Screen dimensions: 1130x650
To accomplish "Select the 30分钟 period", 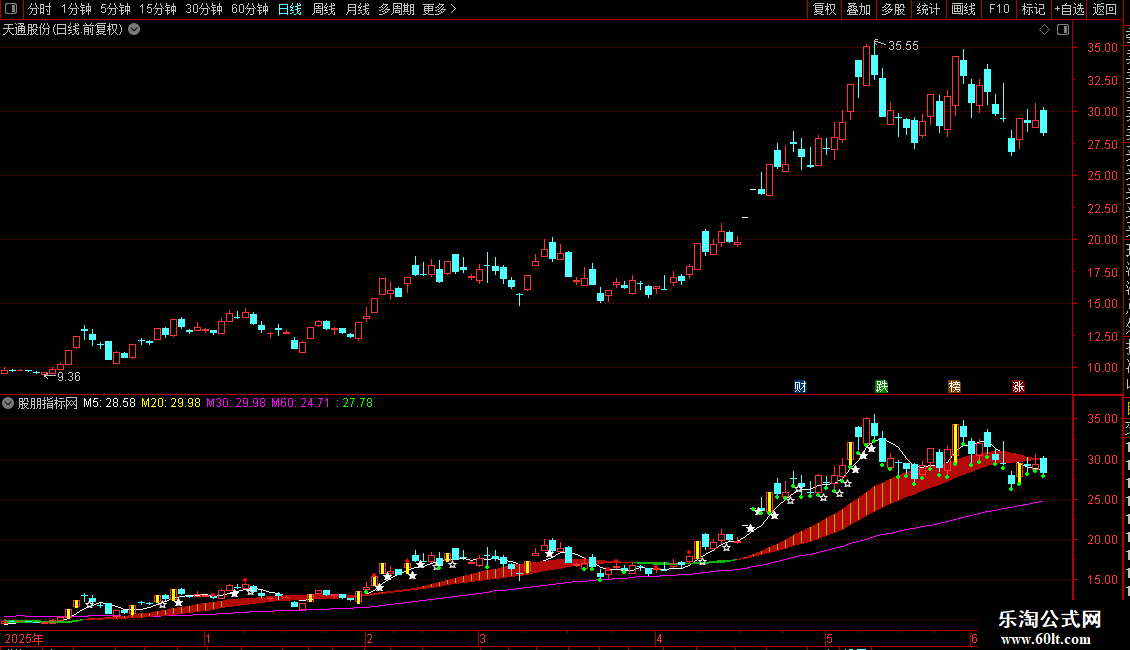I will pyautogui.click(x=203, y=9).
